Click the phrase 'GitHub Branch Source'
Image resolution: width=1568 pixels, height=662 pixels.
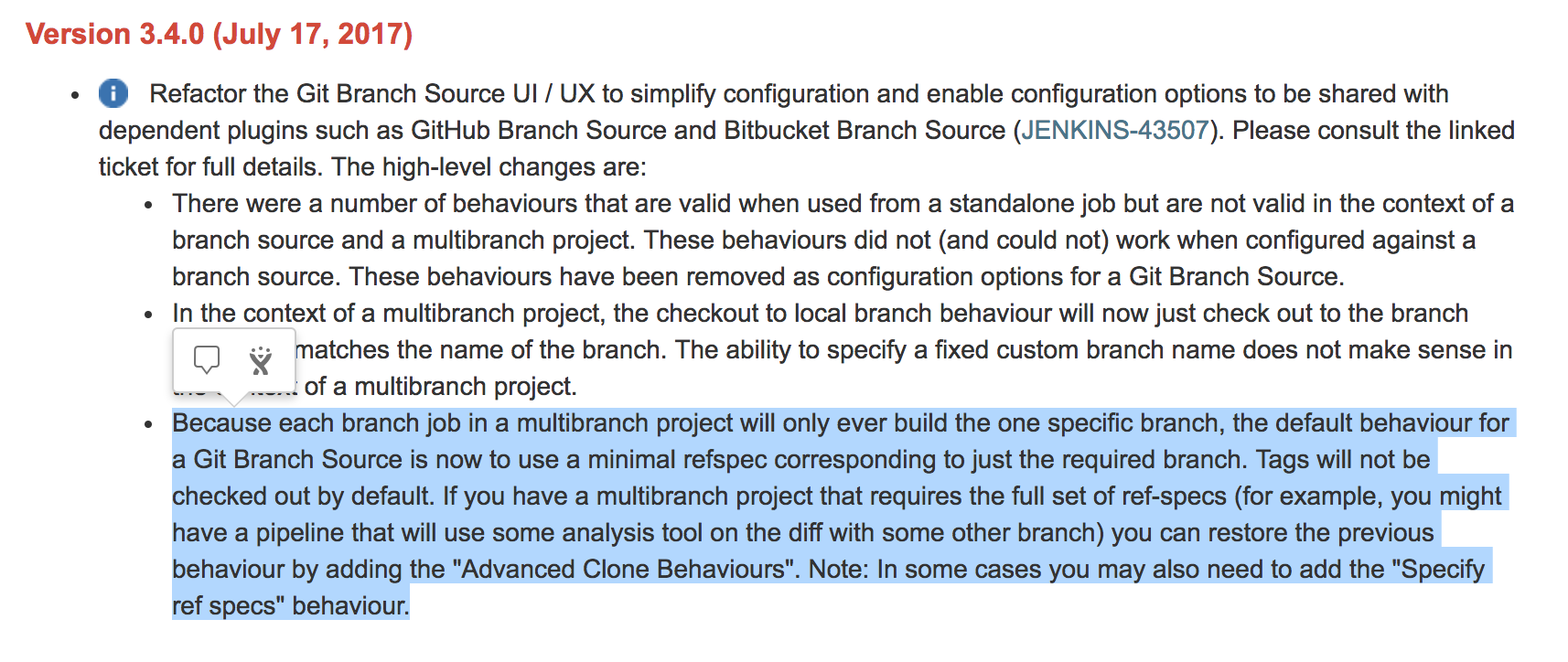538,130
